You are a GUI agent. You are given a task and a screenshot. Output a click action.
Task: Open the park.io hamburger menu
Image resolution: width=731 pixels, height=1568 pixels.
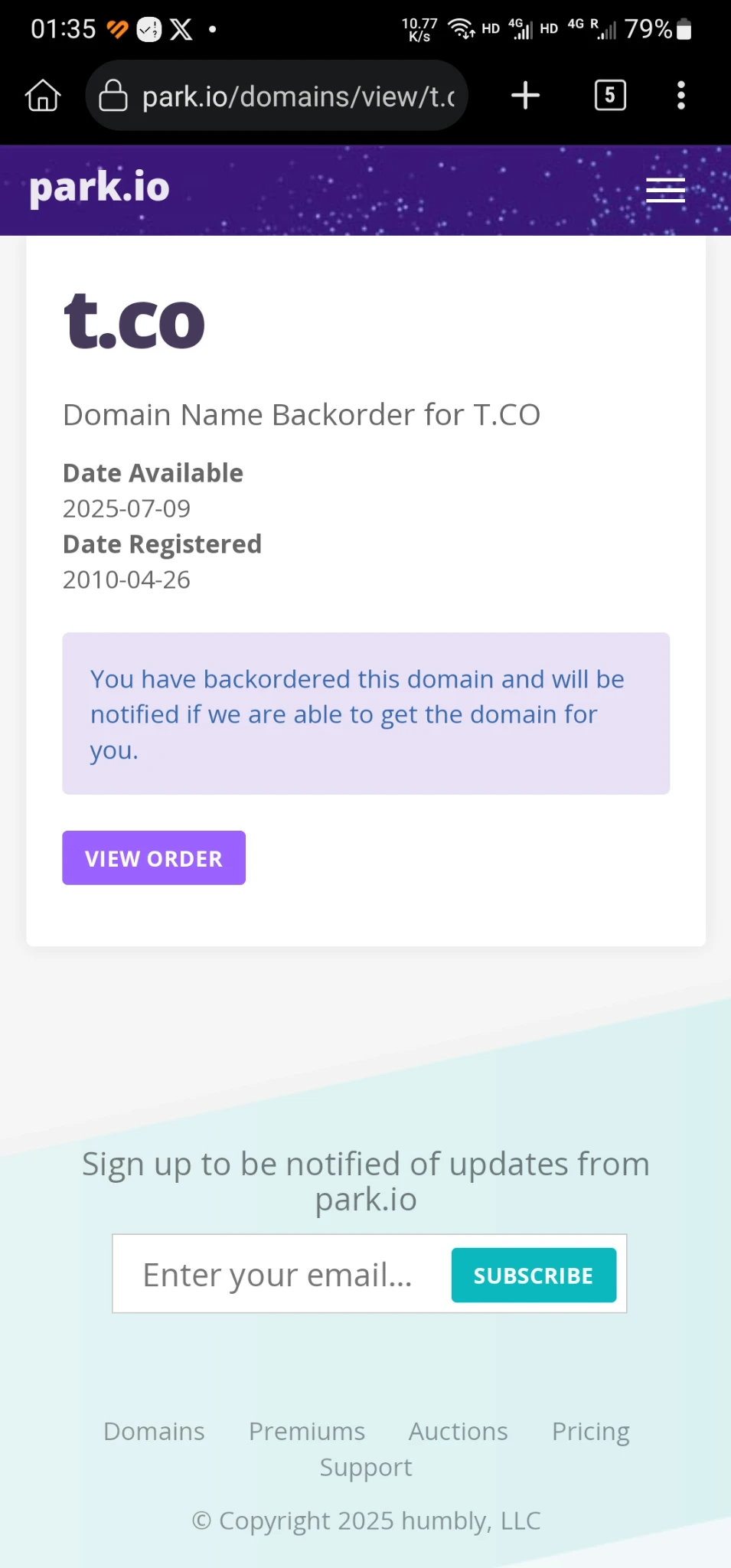click(664, 190)
